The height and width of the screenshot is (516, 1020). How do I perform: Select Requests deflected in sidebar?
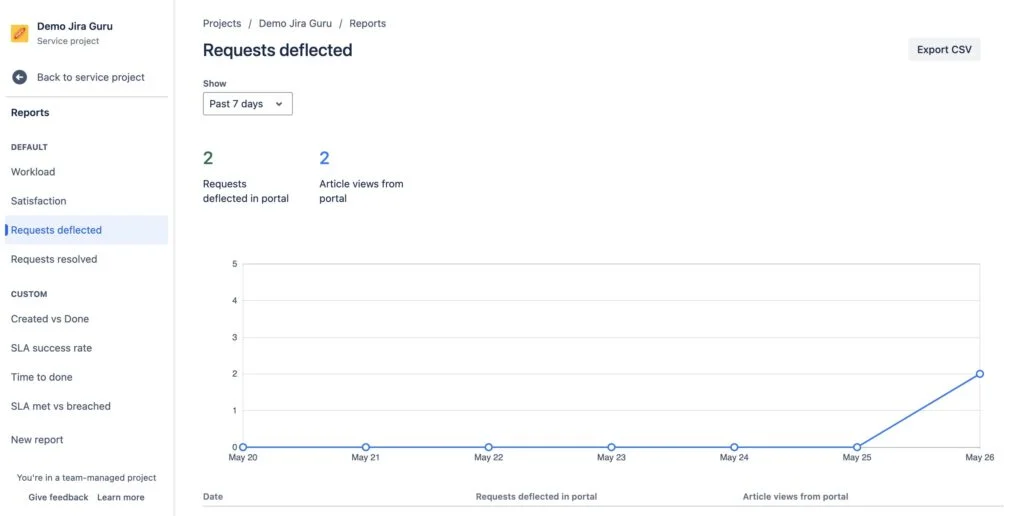point(87,230)
